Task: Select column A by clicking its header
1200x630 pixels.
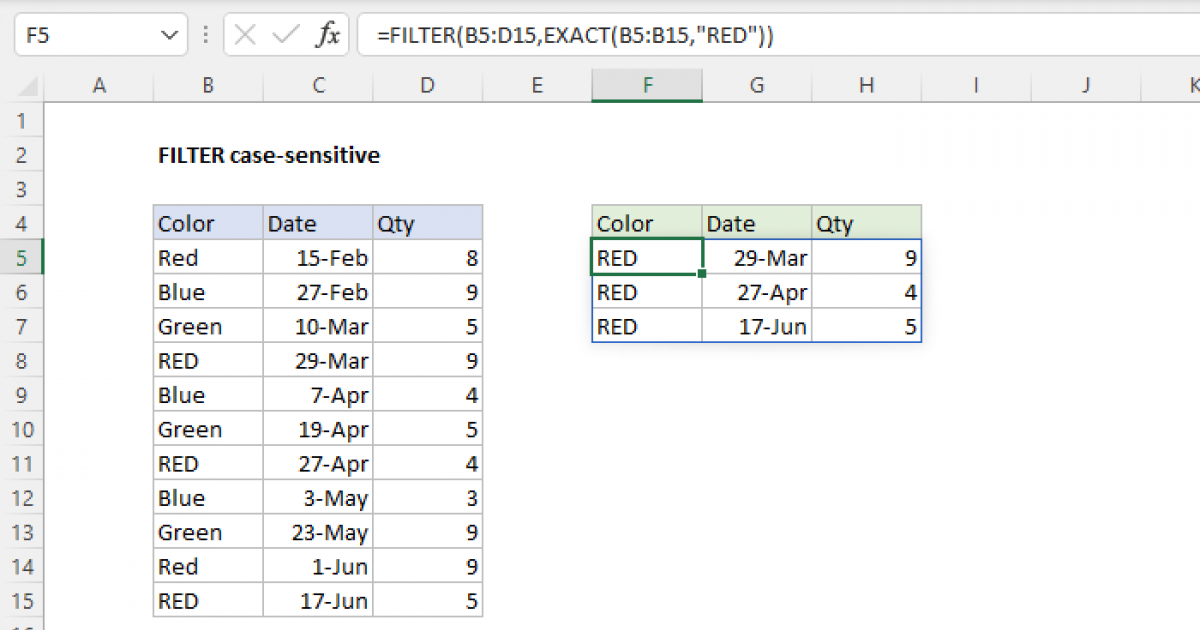Action: (x=99, y=86)
